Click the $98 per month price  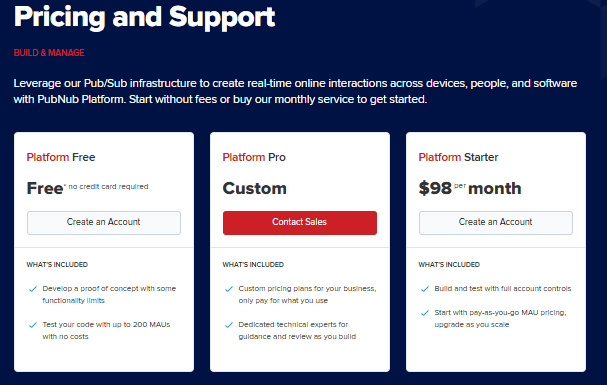pos(470,188)
